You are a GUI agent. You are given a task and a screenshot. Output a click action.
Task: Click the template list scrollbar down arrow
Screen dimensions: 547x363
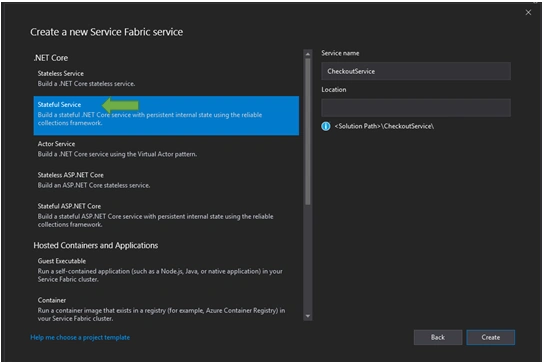pos(308,316)
